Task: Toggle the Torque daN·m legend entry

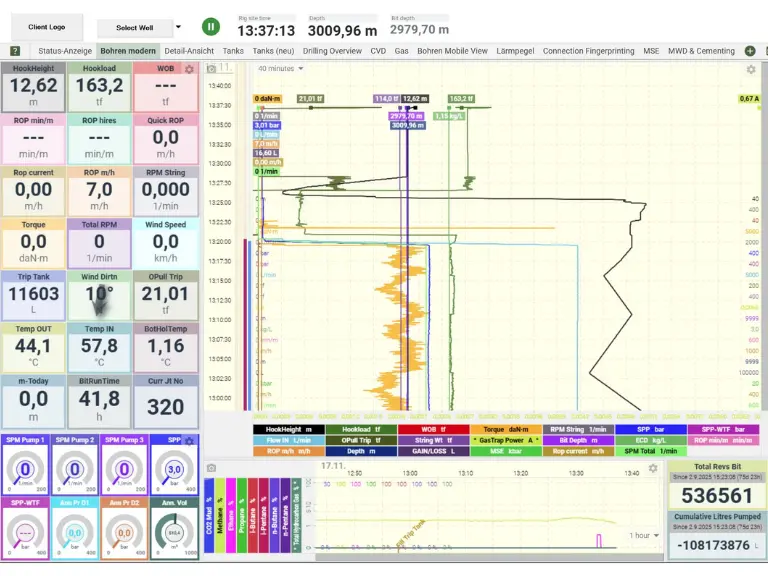Action: [506, 429]
